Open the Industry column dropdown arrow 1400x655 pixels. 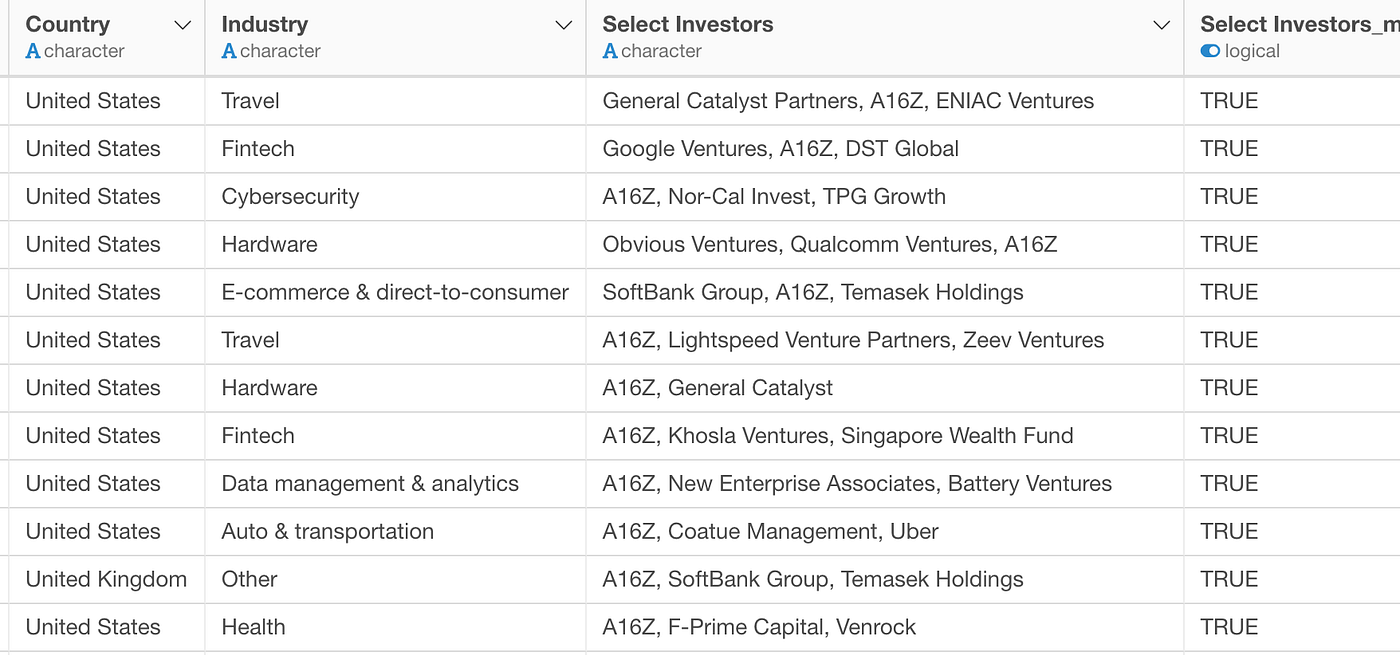click(x=564, y=25)
